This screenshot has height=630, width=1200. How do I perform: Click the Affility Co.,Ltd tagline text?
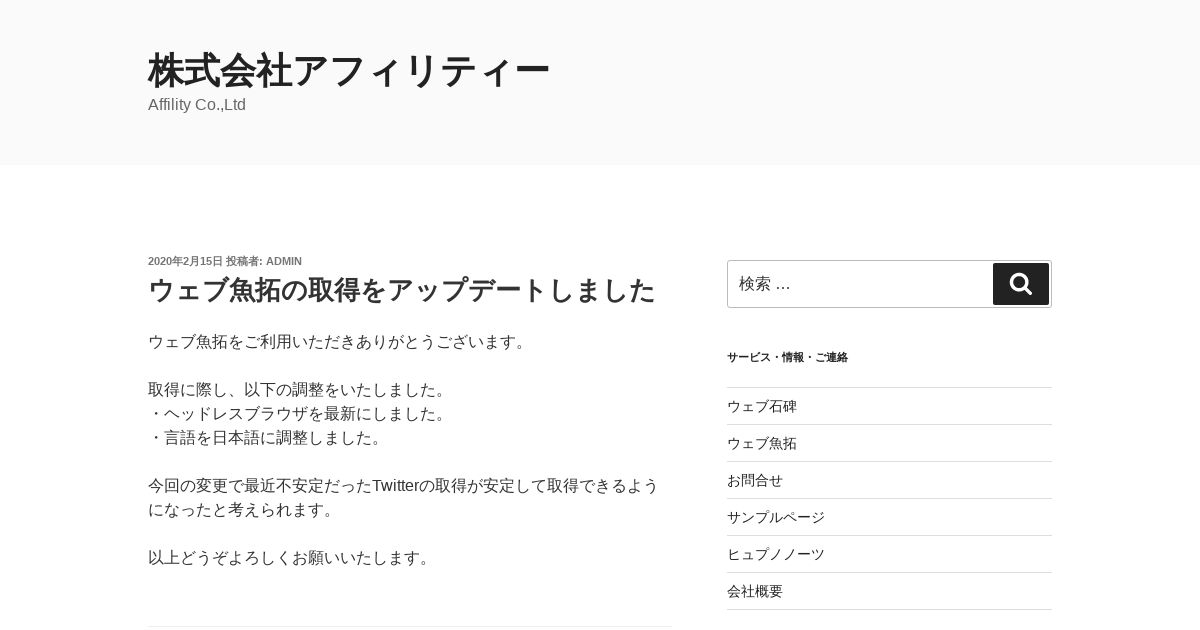point(197,105)
